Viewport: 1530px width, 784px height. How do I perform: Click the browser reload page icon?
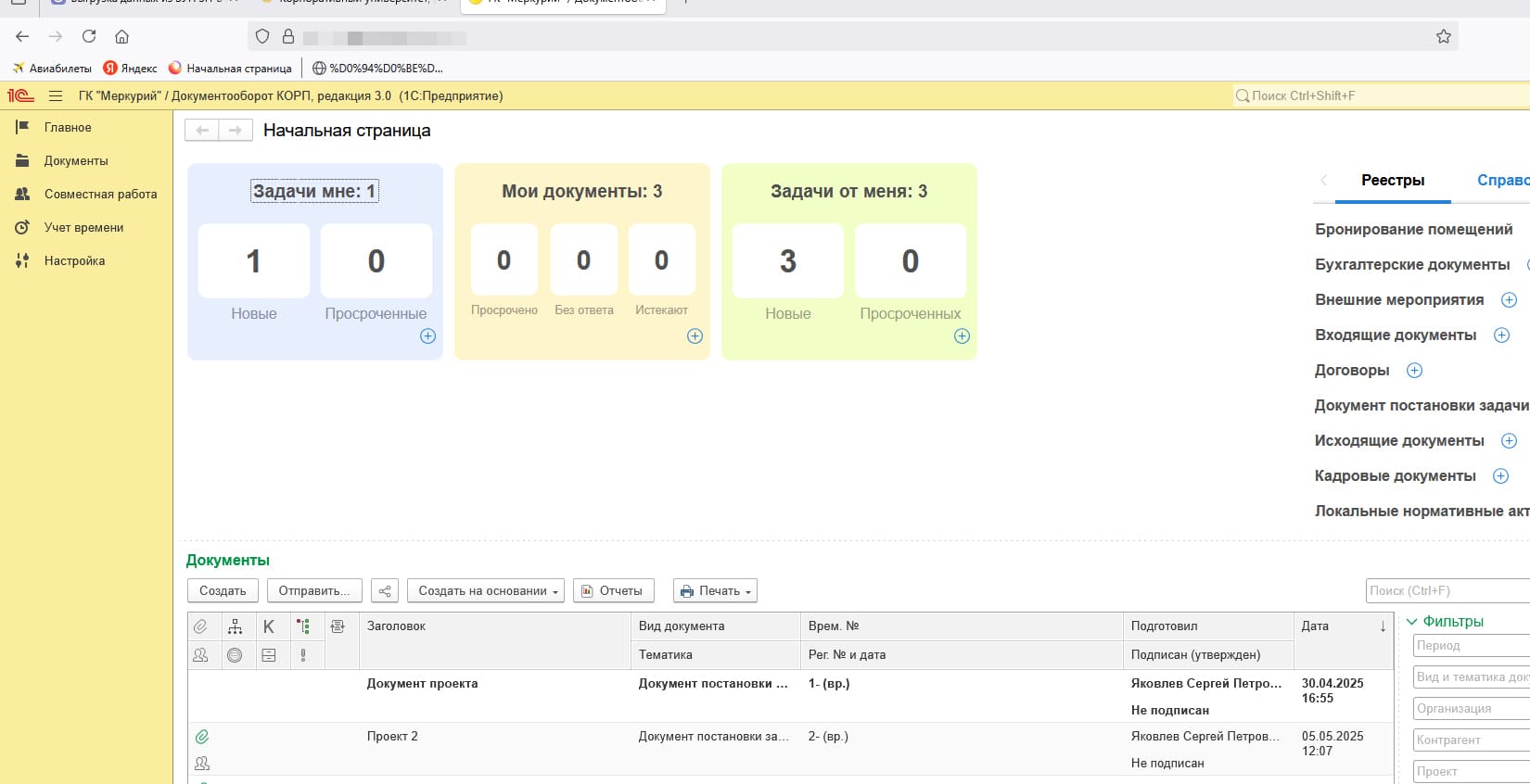pos(89,36)
